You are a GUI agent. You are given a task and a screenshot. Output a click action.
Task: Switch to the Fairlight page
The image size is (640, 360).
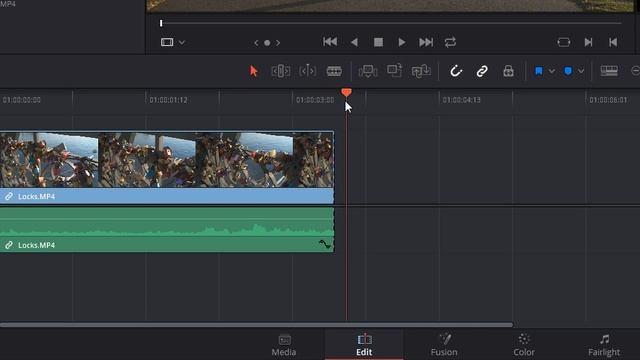point(604,345)
